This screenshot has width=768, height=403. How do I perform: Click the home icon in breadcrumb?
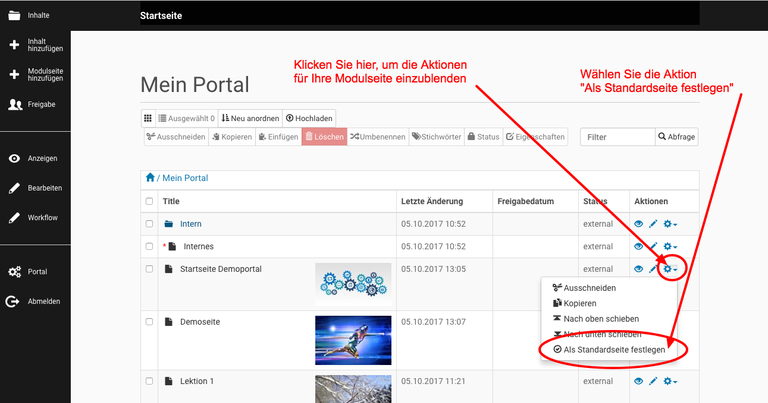click(150, 177)
